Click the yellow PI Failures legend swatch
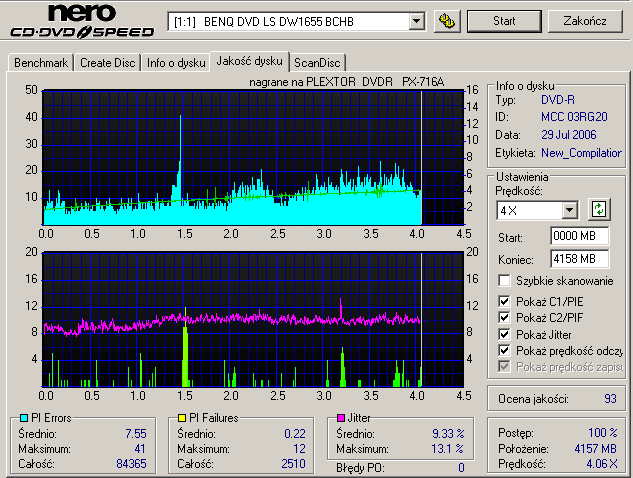 pos(182,417)
